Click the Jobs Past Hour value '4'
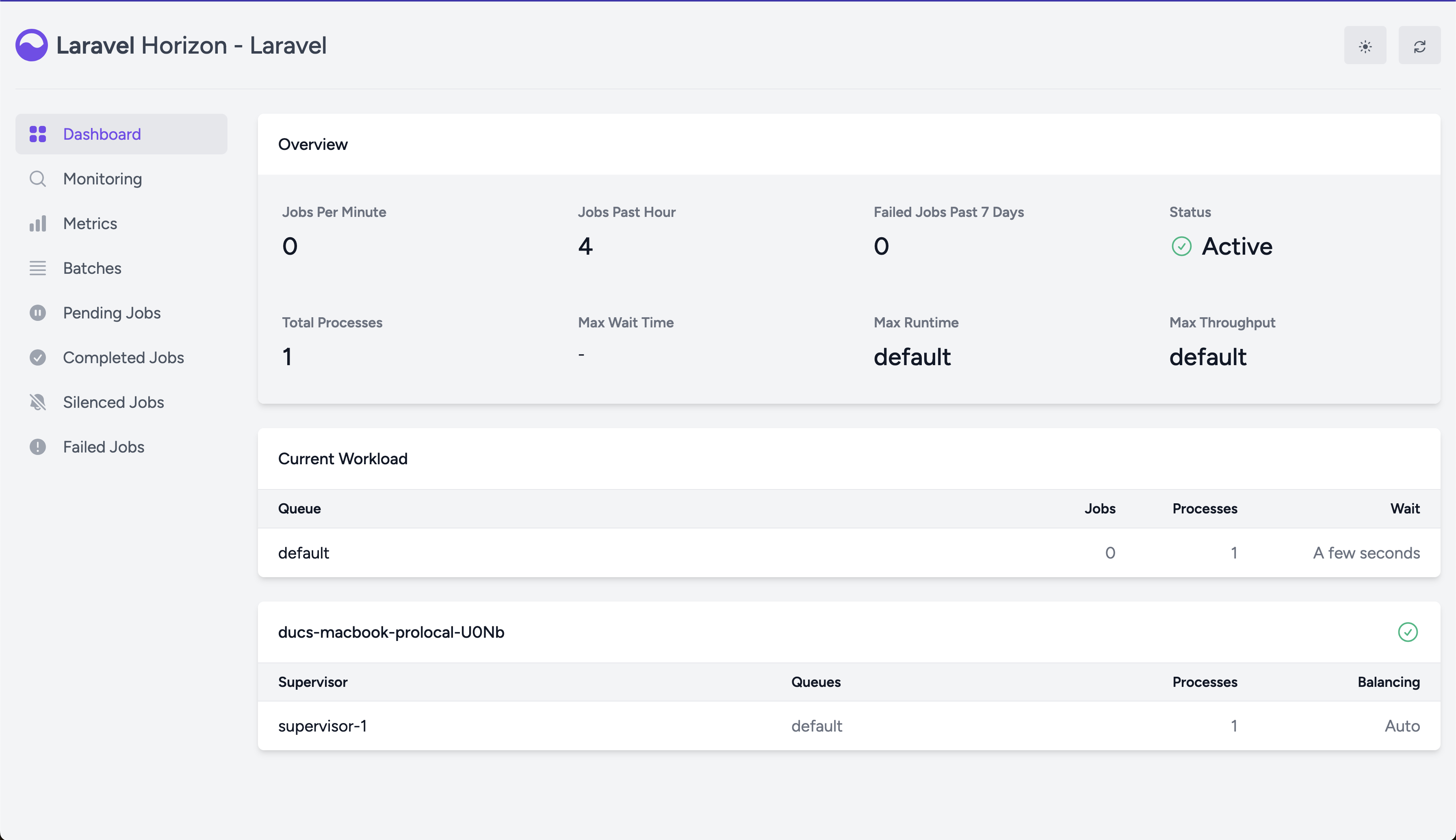Viewport: 1456px width, 840px height. coord(585,246)
